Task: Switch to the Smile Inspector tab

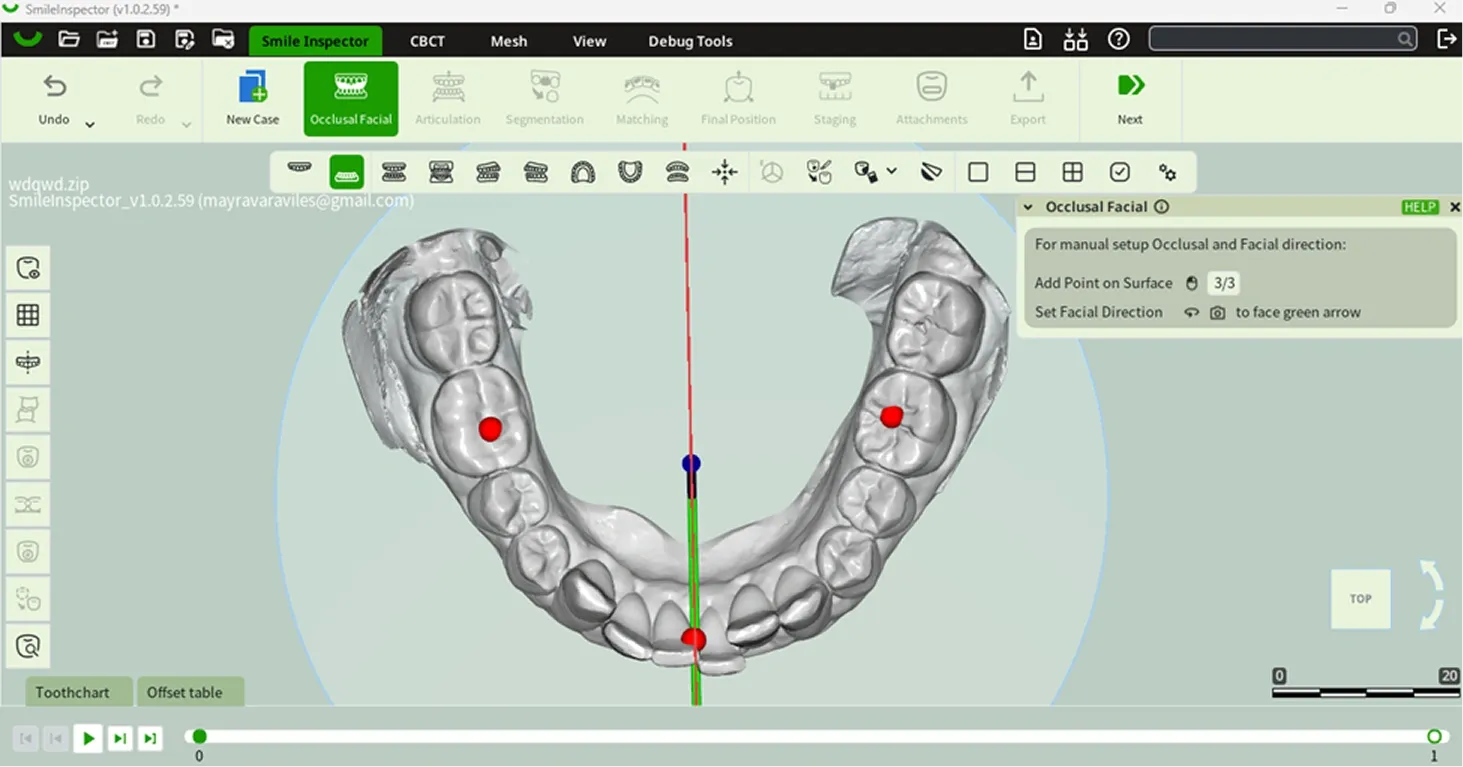Action: [x=315, y=41]
